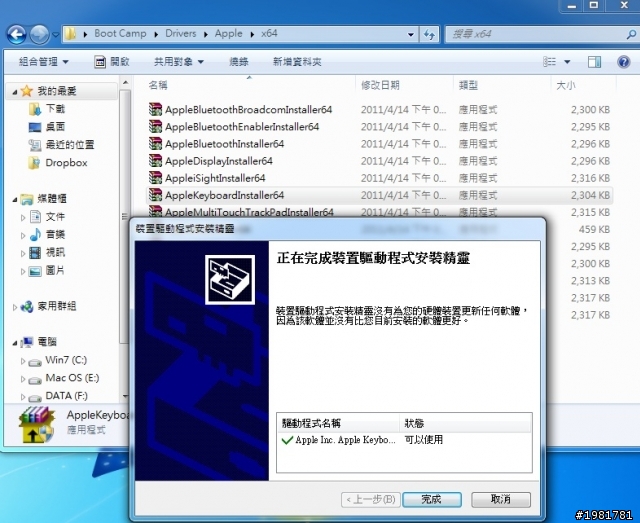
Task: Select the Mac OS (E:) drive
Action: (x=72, y=378)
